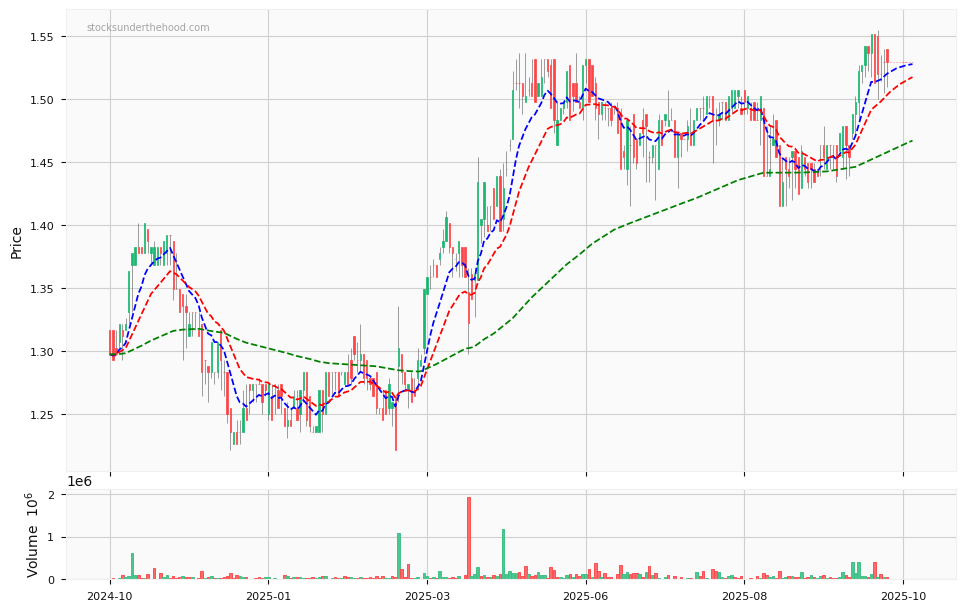This screenshot has height=611, width=966.
Task: Pick the 2025-08 date label
Action: pos(744,597)
